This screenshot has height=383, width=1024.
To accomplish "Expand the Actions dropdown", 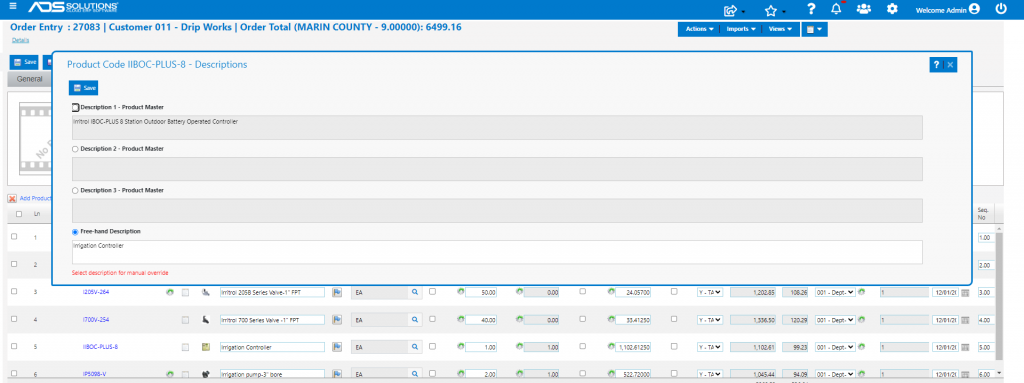I will pyautogui.click(x=699, y=29).
